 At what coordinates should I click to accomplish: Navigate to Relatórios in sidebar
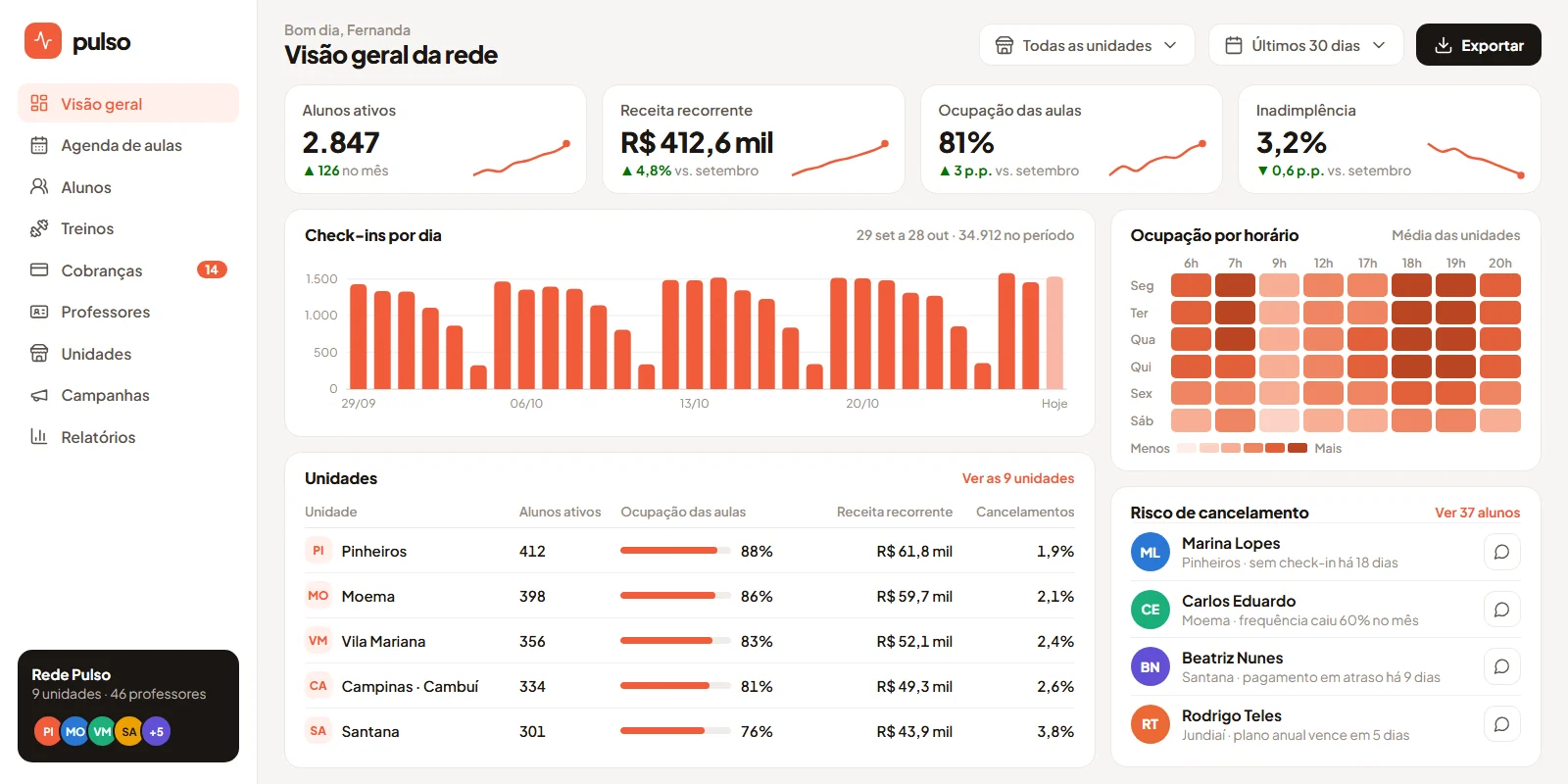click(x=128, y=436)
